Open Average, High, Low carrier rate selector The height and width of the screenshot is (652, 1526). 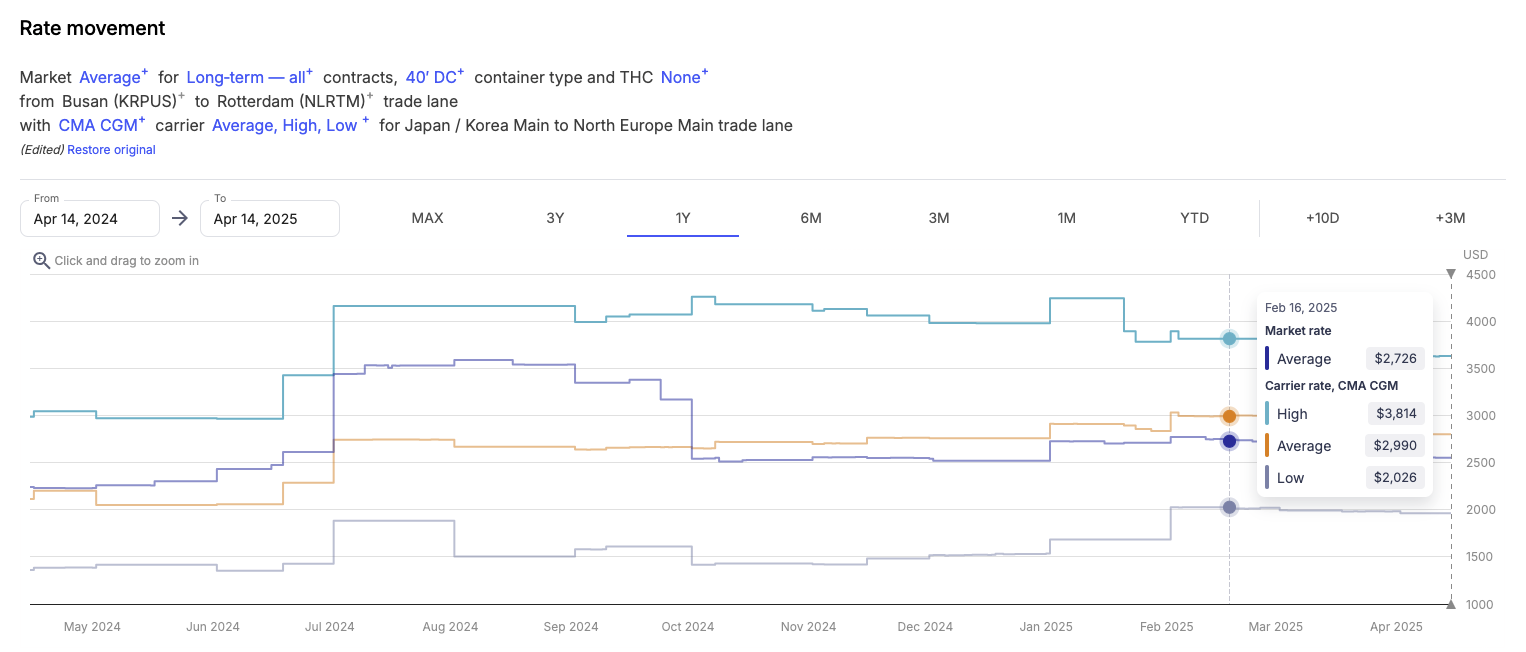point(290,125)
